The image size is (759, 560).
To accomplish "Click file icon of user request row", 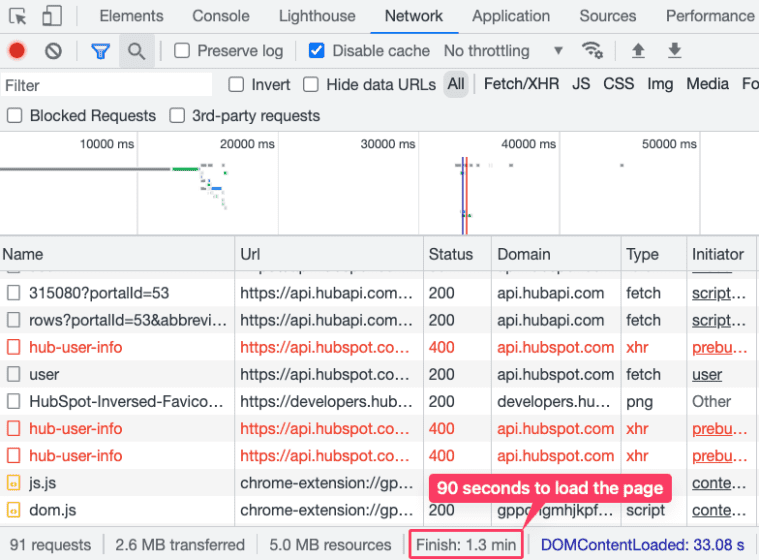I will click(x=14, y=374).
